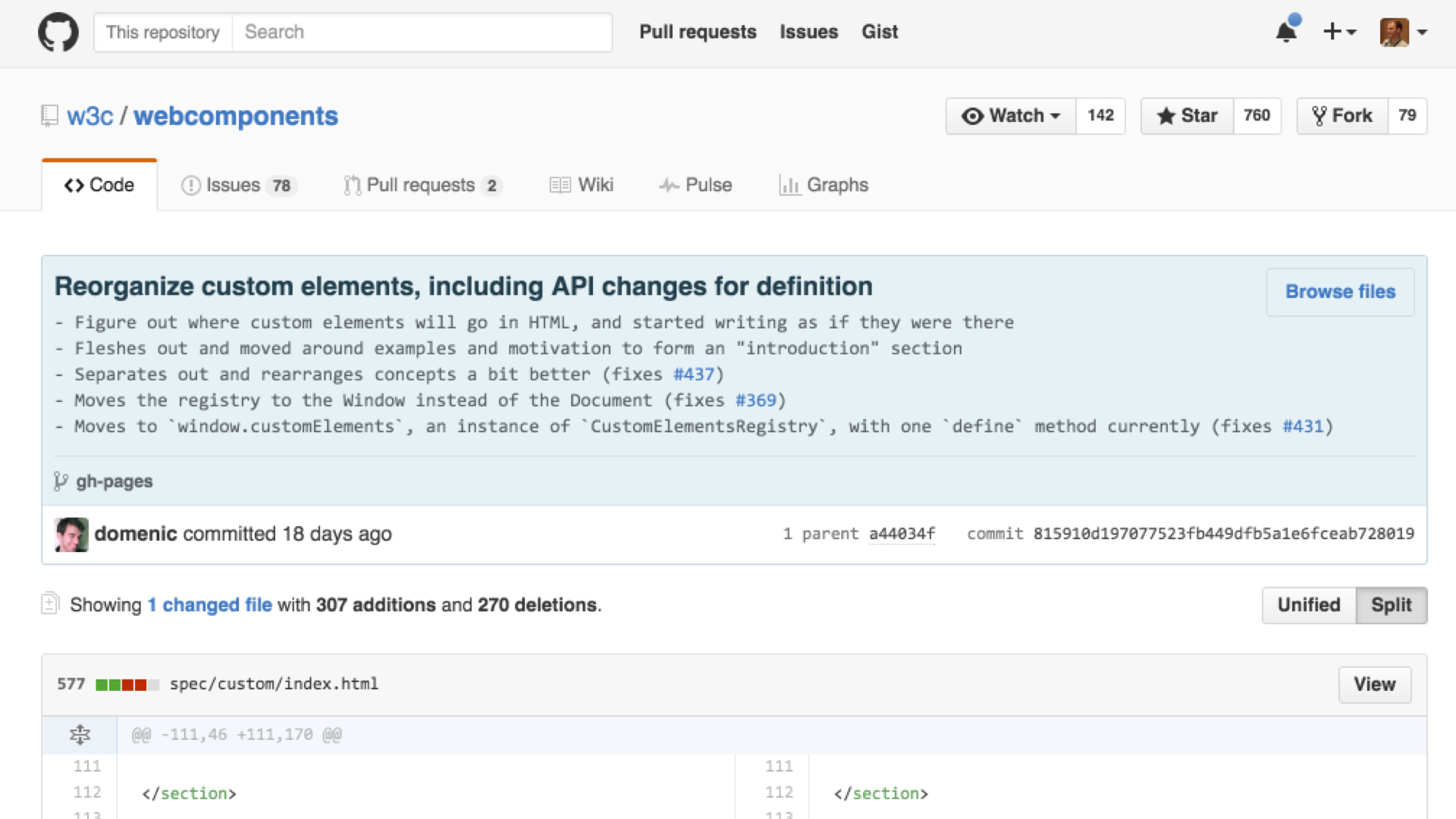Viewport: 1456px width, 819px height.
Task: Open the Wiki tab
Action: coord(582,185)
